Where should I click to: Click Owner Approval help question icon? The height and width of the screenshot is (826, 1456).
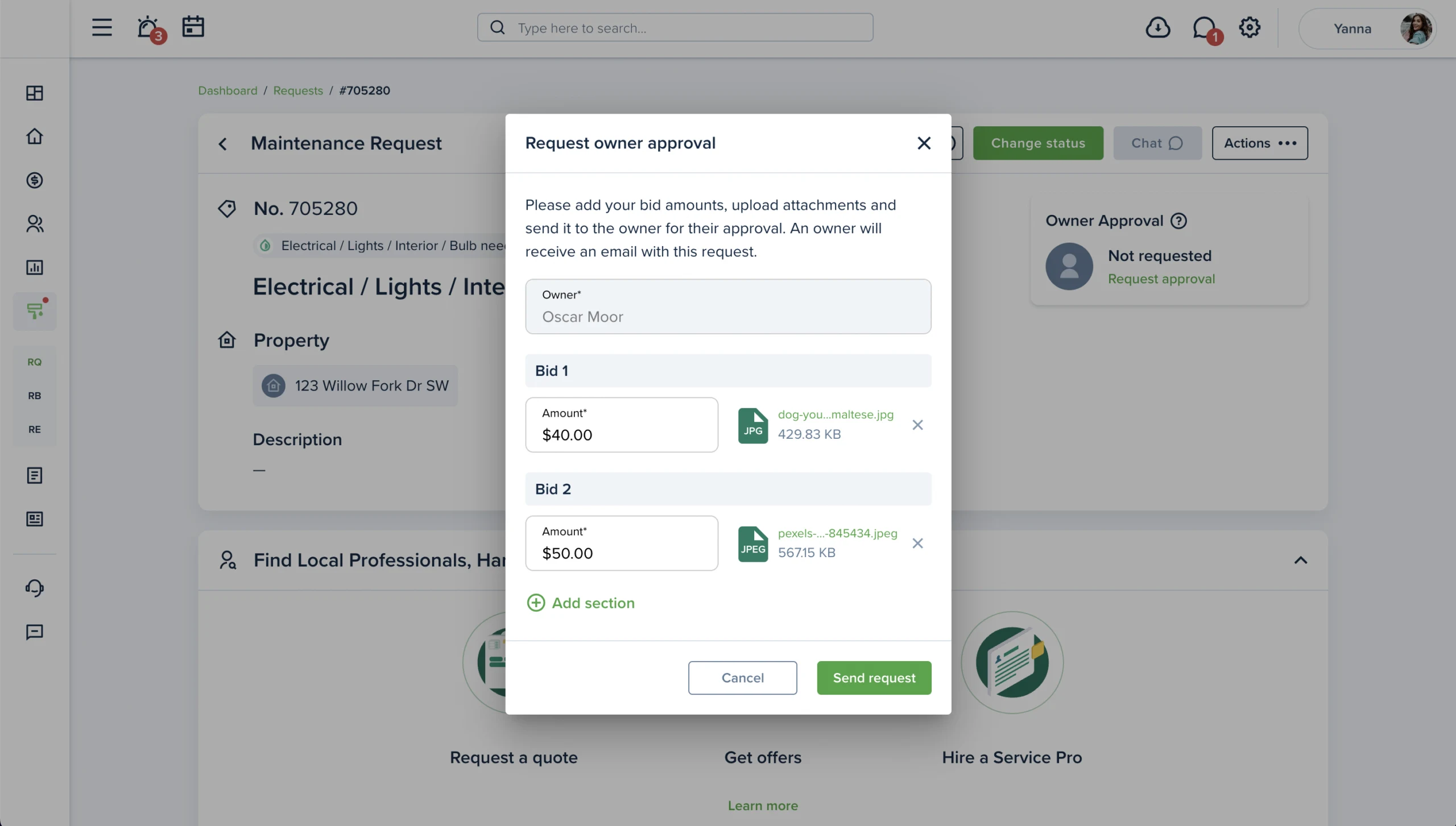1178,221
